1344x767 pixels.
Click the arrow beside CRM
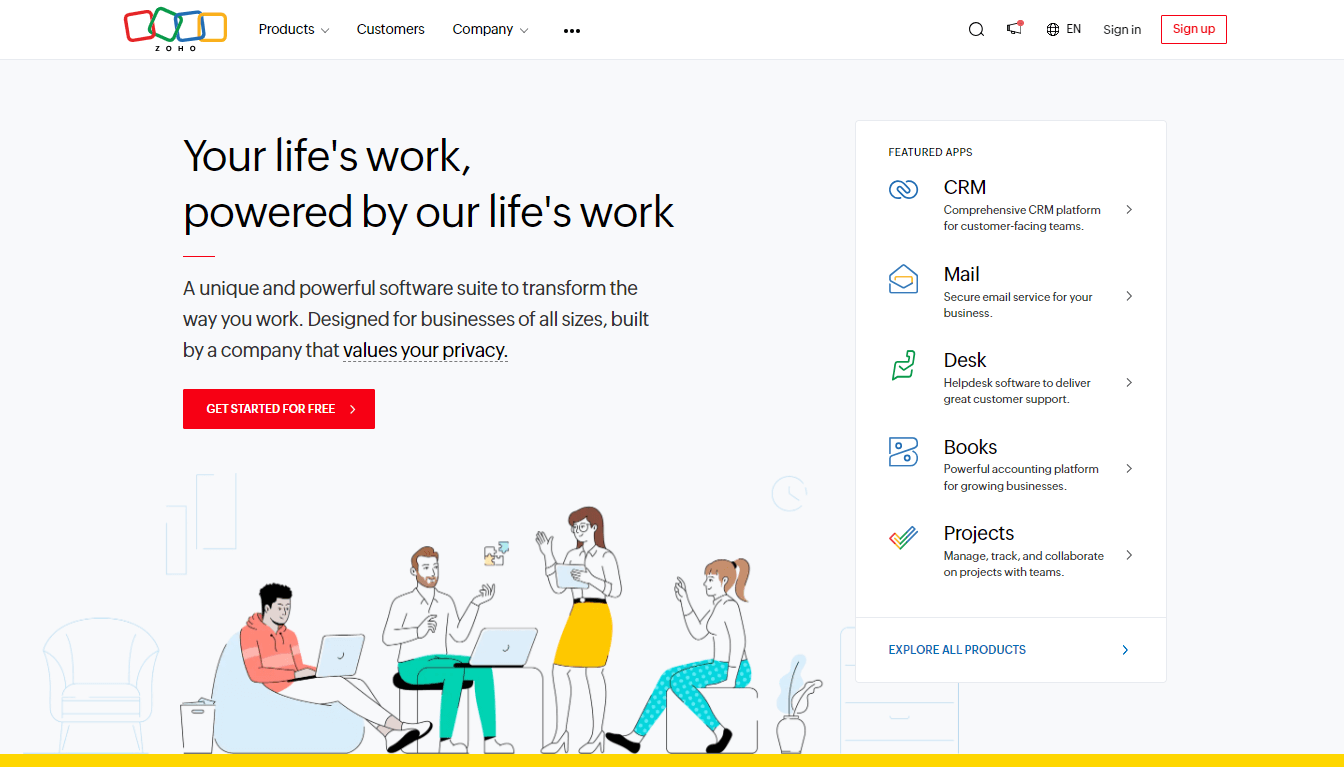point(1129,210)
